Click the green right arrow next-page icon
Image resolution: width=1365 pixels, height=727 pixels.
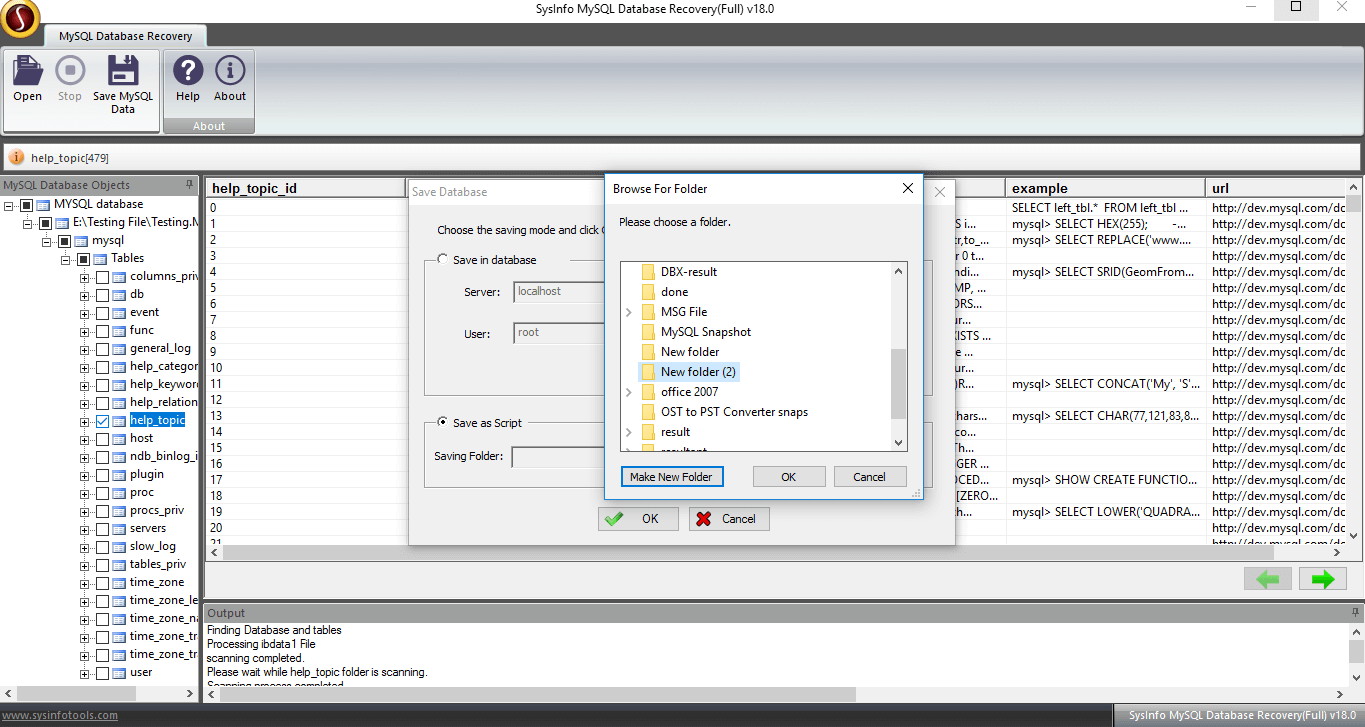(1322, 579)
